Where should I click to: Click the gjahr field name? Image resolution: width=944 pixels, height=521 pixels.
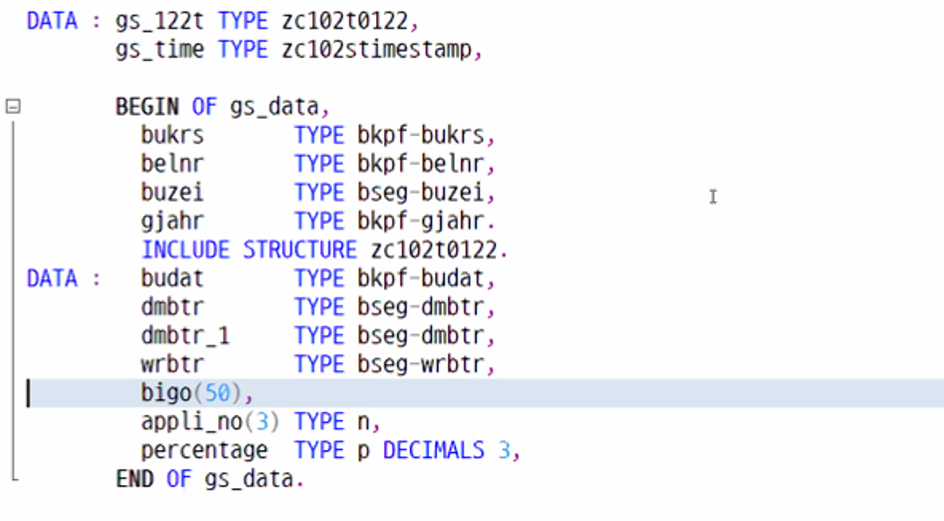tap(172, 222)
